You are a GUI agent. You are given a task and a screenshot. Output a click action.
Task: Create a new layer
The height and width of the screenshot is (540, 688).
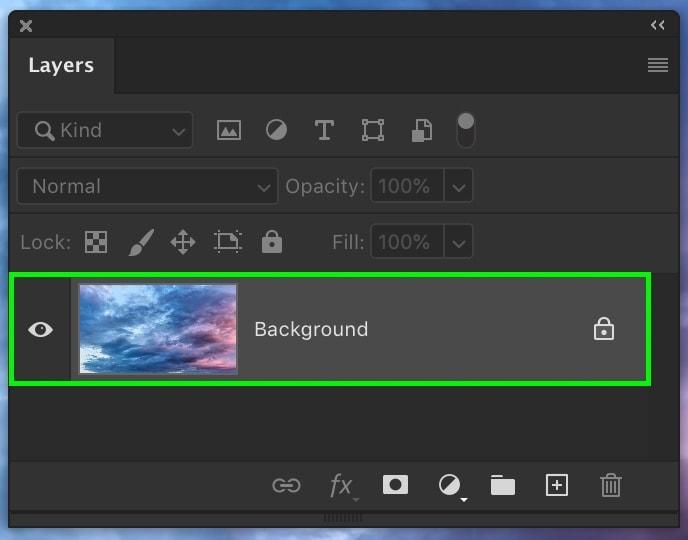[x=556, y=485]
